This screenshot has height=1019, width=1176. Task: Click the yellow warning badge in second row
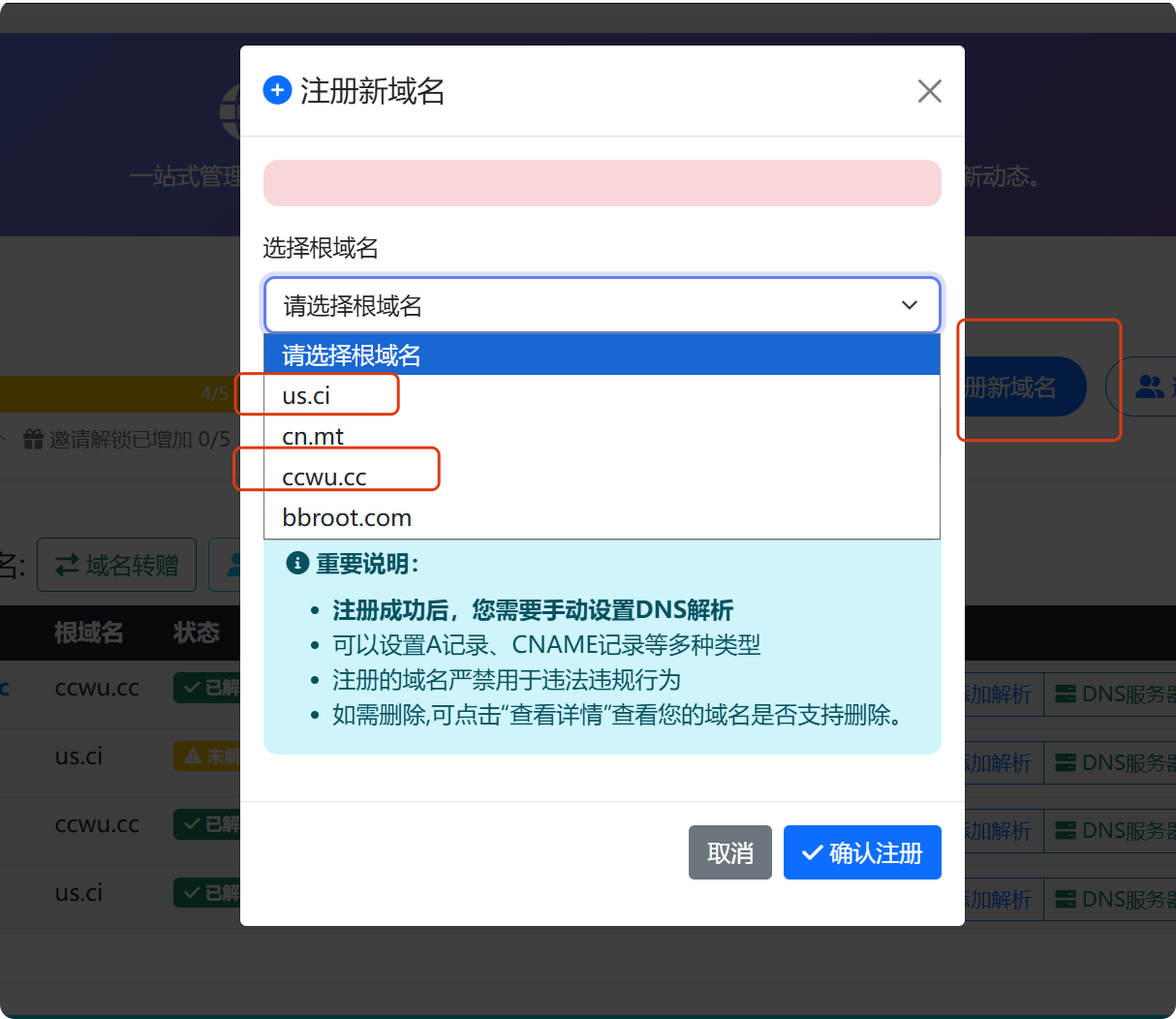(x=205, y=756)
